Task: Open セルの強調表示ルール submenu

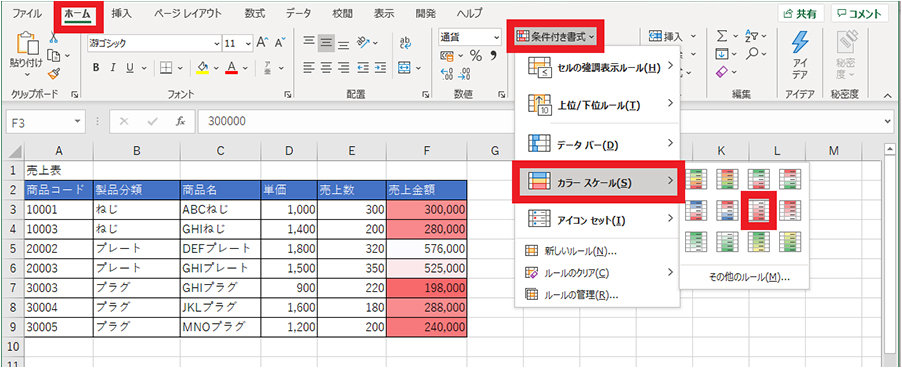Action: point(598,67)
